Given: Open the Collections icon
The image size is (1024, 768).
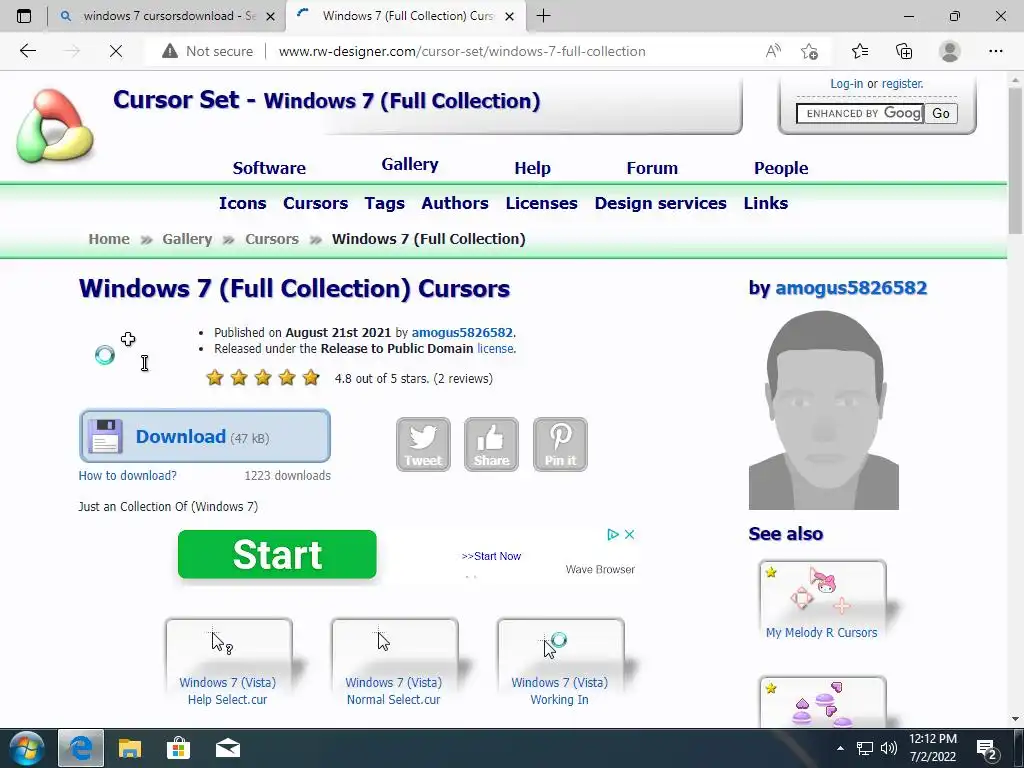Looking at the screenshot, I should click(904, 51).
